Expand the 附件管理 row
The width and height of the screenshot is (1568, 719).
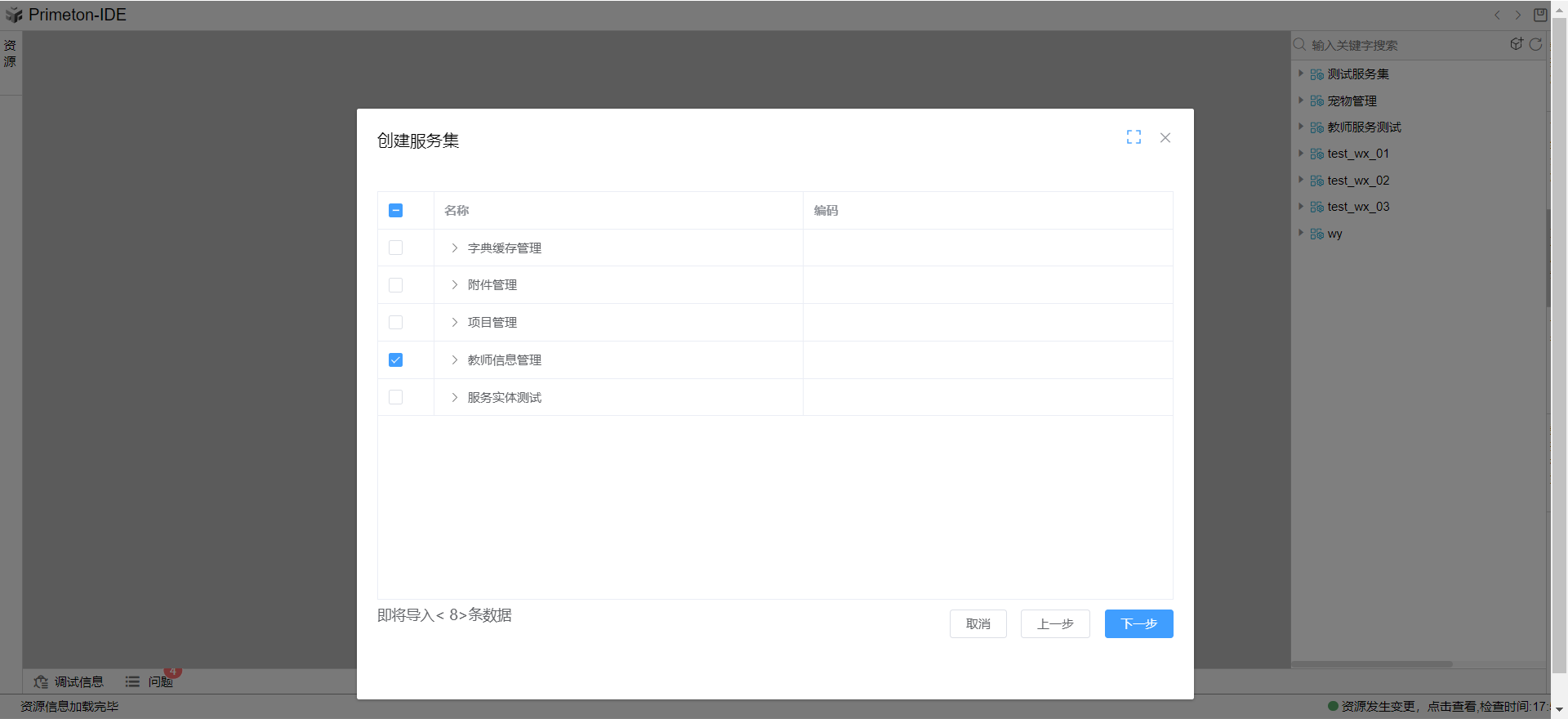pos(455,285)
